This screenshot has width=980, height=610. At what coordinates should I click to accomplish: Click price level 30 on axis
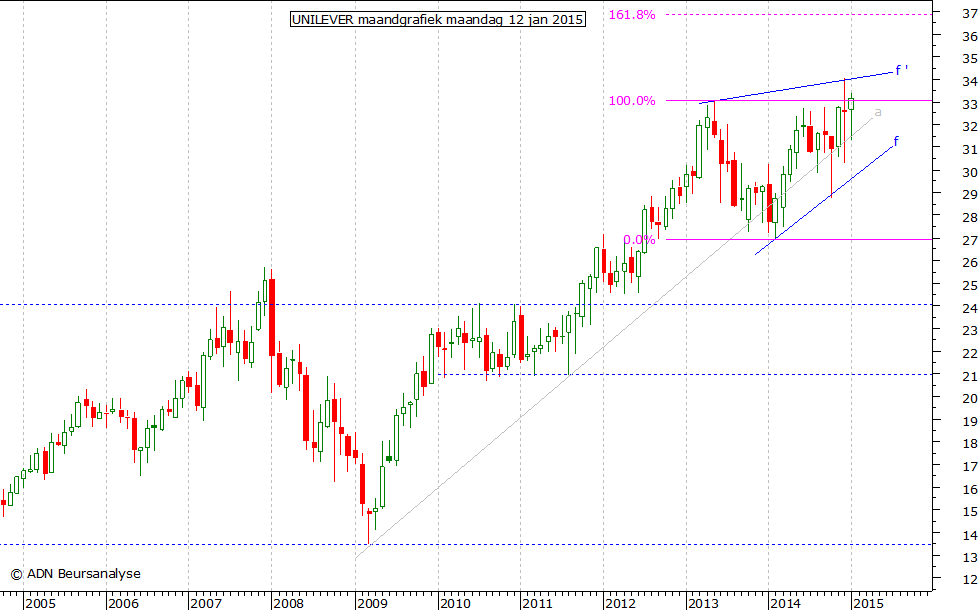(970, 172)
